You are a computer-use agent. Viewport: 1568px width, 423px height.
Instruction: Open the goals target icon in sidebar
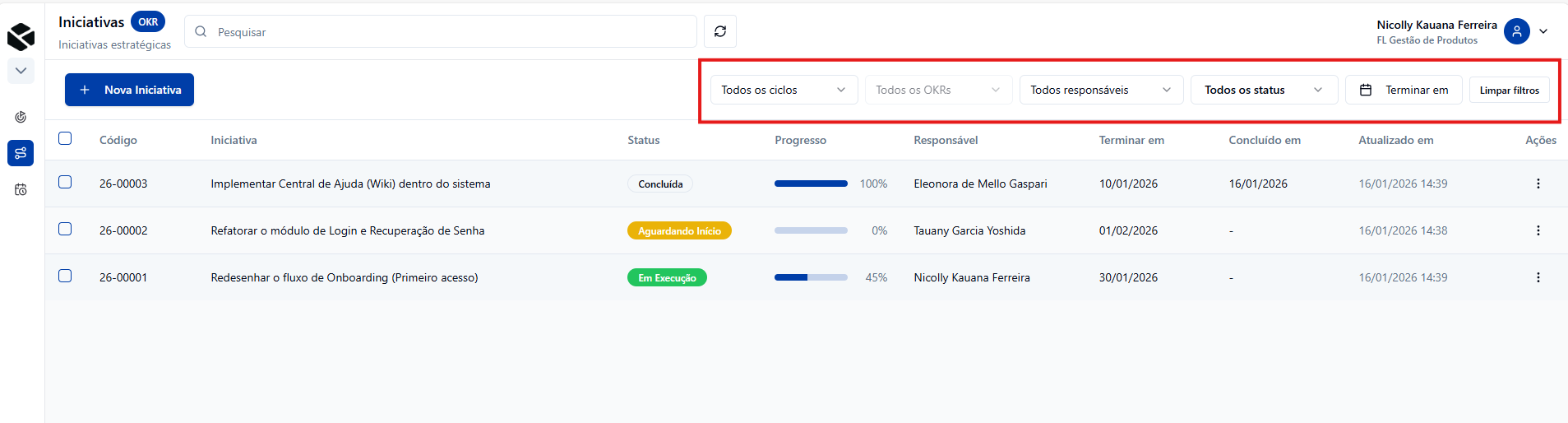point(21,117)
